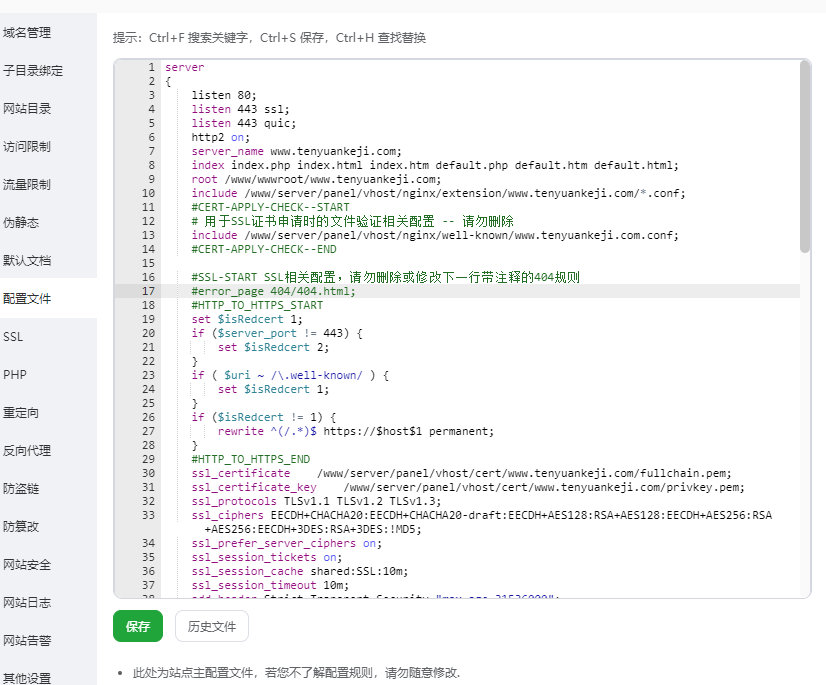
Task: Select the 流量限制 sidebar item
Action: pyautogui.click(x=27, y=185)
